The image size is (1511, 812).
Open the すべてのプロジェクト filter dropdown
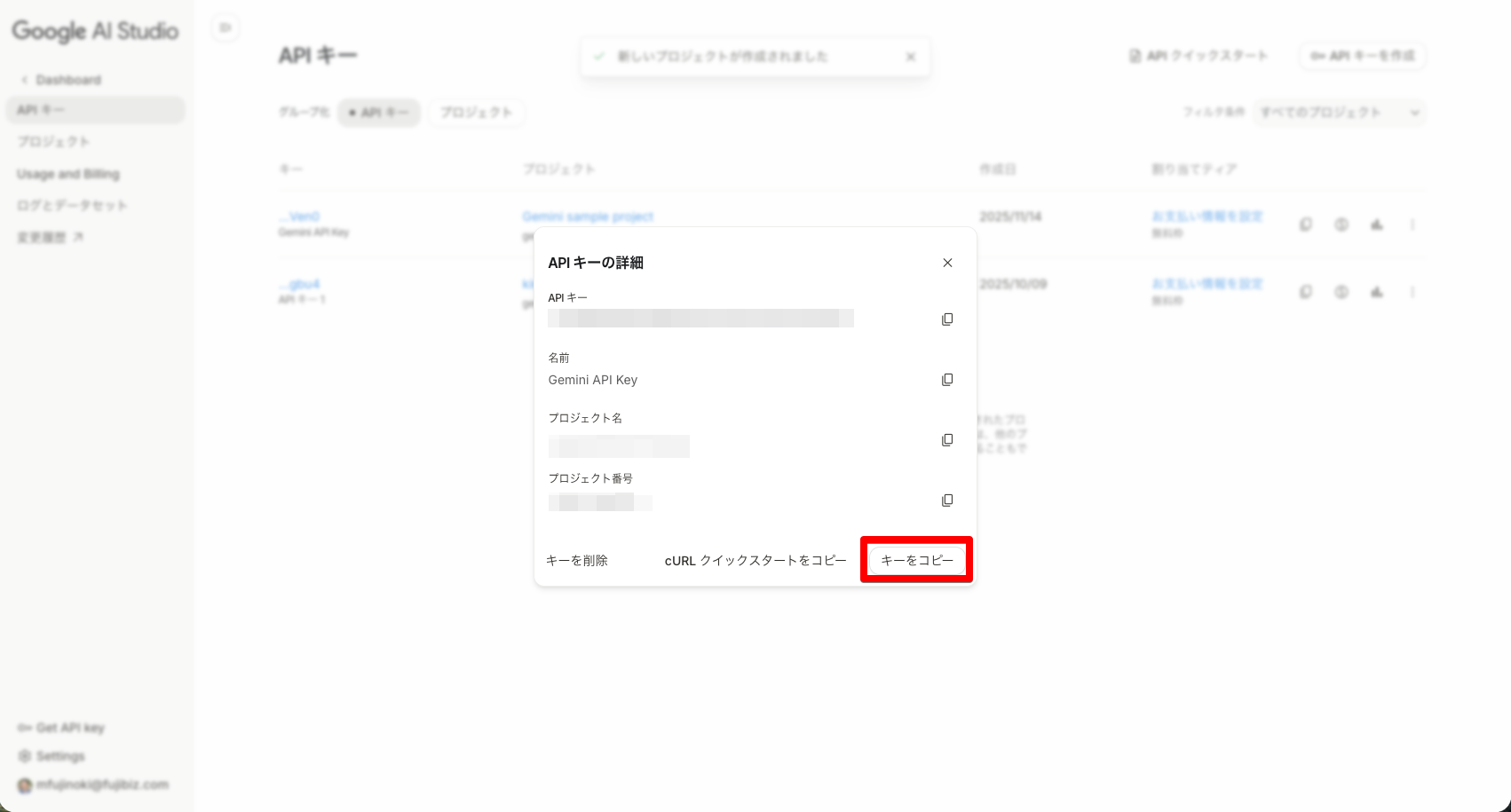pyautogui.click(x=1339, y=113)
